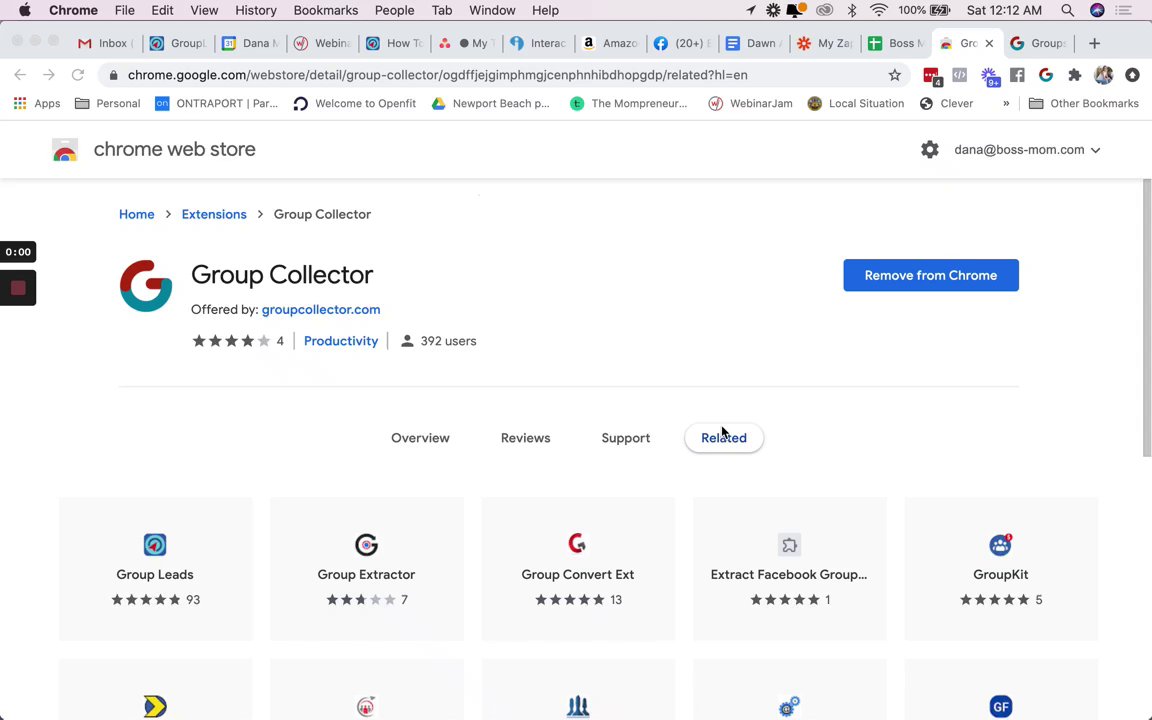Click the Remove from Chrome button
Viewport: 1152px width, 720px height.
pyautogui.click(x=930, y=275)
